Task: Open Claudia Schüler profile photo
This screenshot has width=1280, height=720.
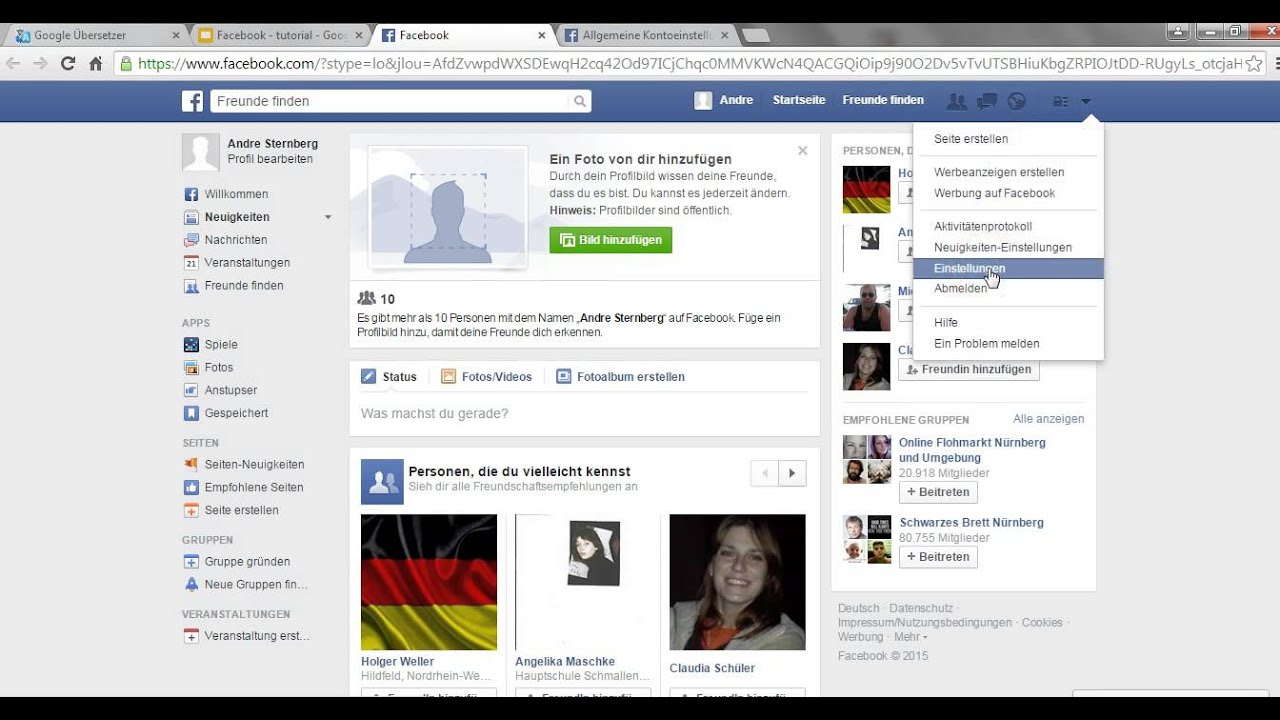Action: pos(737,582)
